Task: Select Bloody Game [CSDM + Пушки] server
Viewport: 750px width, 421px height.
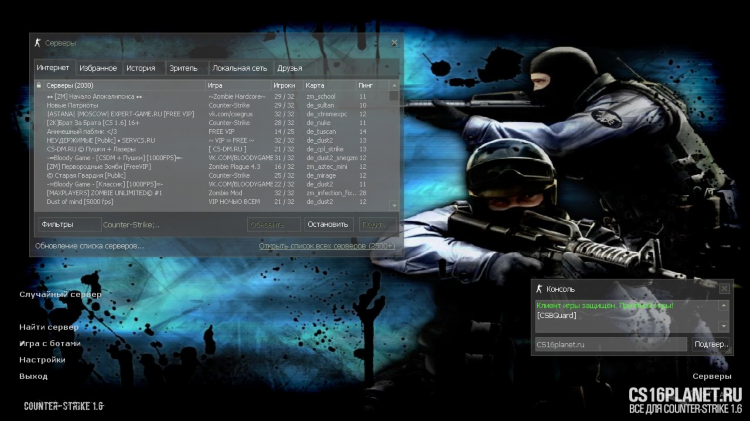Action: (213, 158)
